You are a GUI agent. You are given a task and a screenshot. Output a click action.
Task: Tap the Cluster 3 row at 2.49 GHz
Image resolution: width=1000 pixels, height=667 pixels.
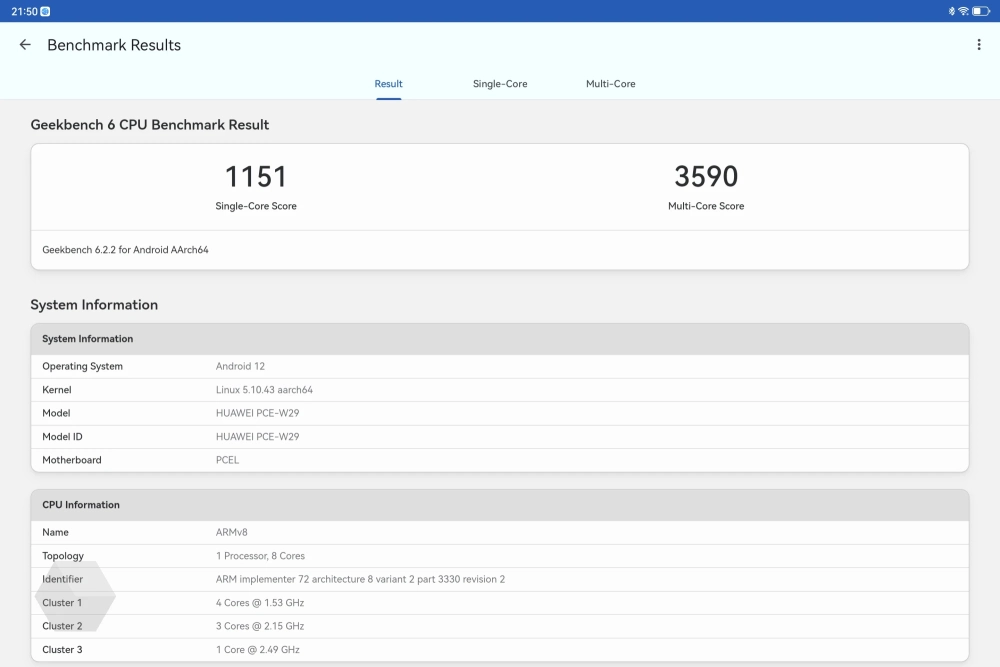tap(500, 650)
